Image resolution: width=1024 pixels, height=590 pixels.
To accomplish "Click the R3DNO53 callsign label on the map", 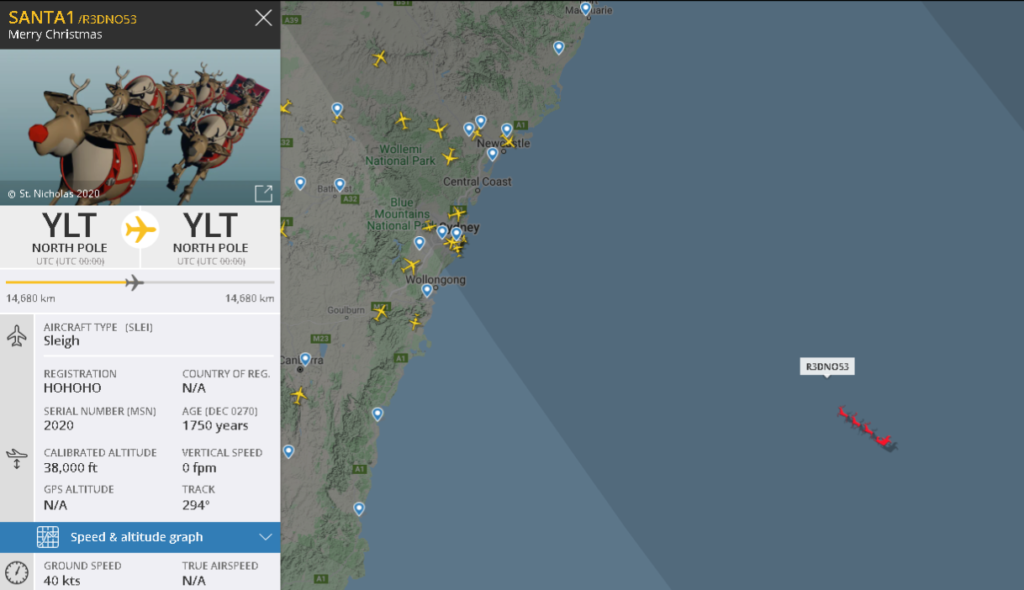I will point(827,367).
